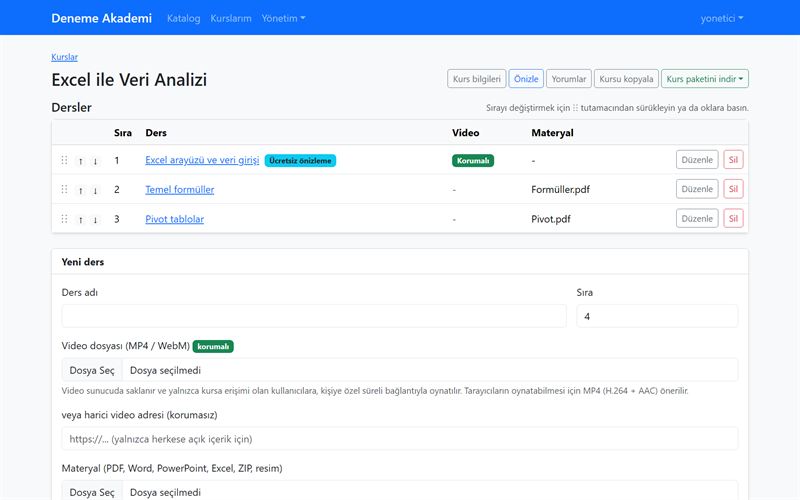Open Excel arayüzü ve veri girişi lesson

tap(202, 160)
